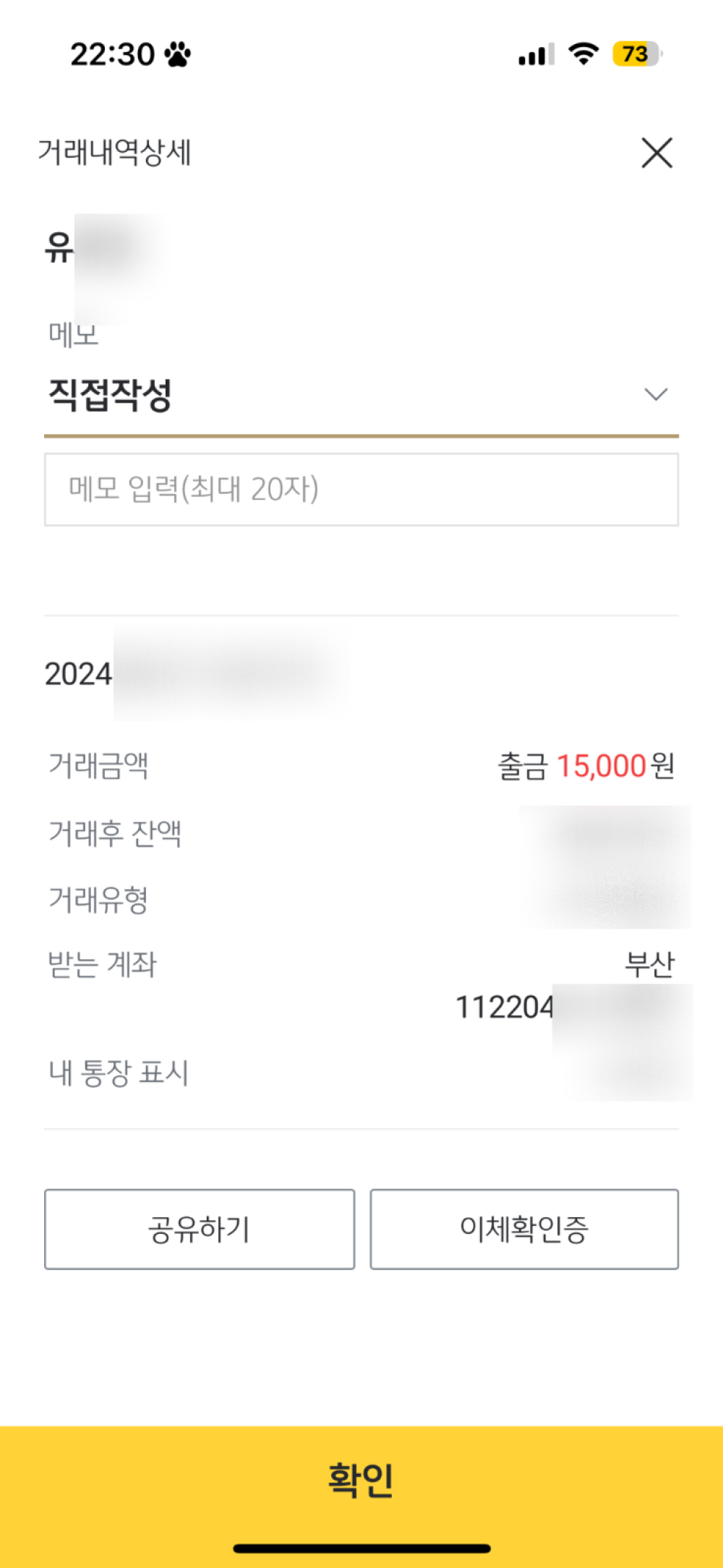The height and width of the screenshot is (1568, 723).
Task: Tap the battery indicator showing 73
Action: (636, 54)
